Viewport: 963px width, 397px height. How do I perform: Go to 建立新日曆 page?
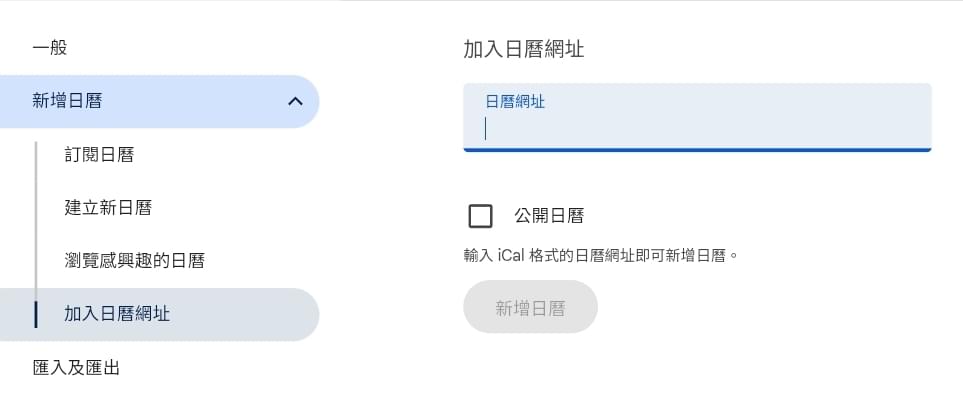click(x=108, y=208)
